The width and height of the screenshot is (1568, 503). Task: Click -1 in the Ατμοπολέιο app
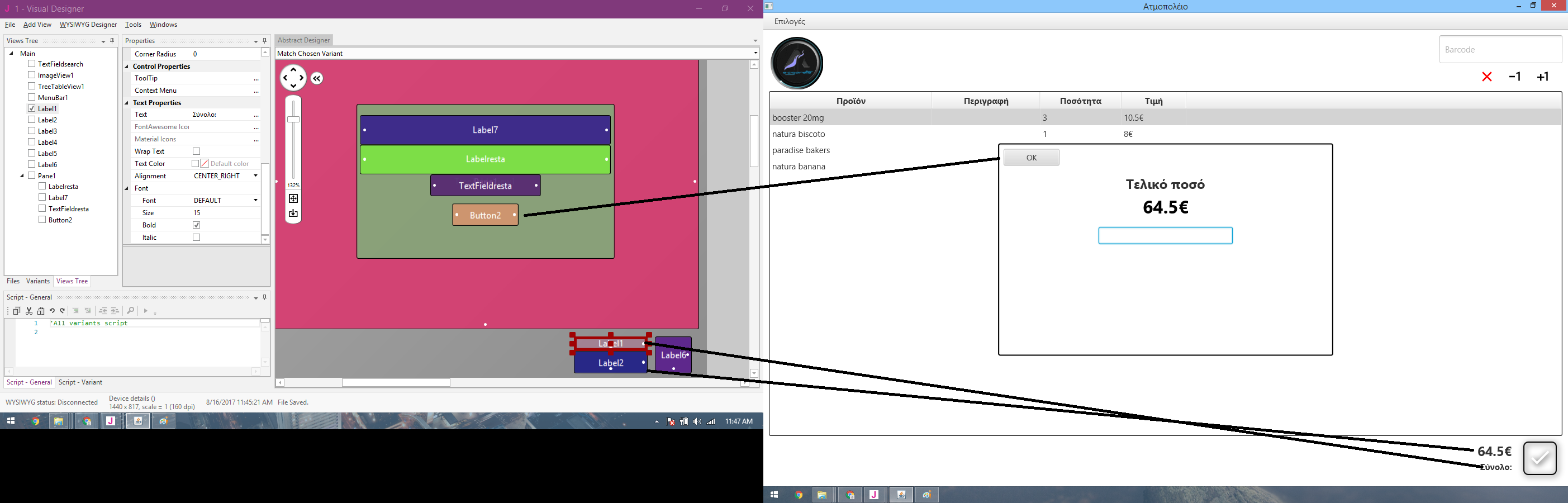[1515, 77]
